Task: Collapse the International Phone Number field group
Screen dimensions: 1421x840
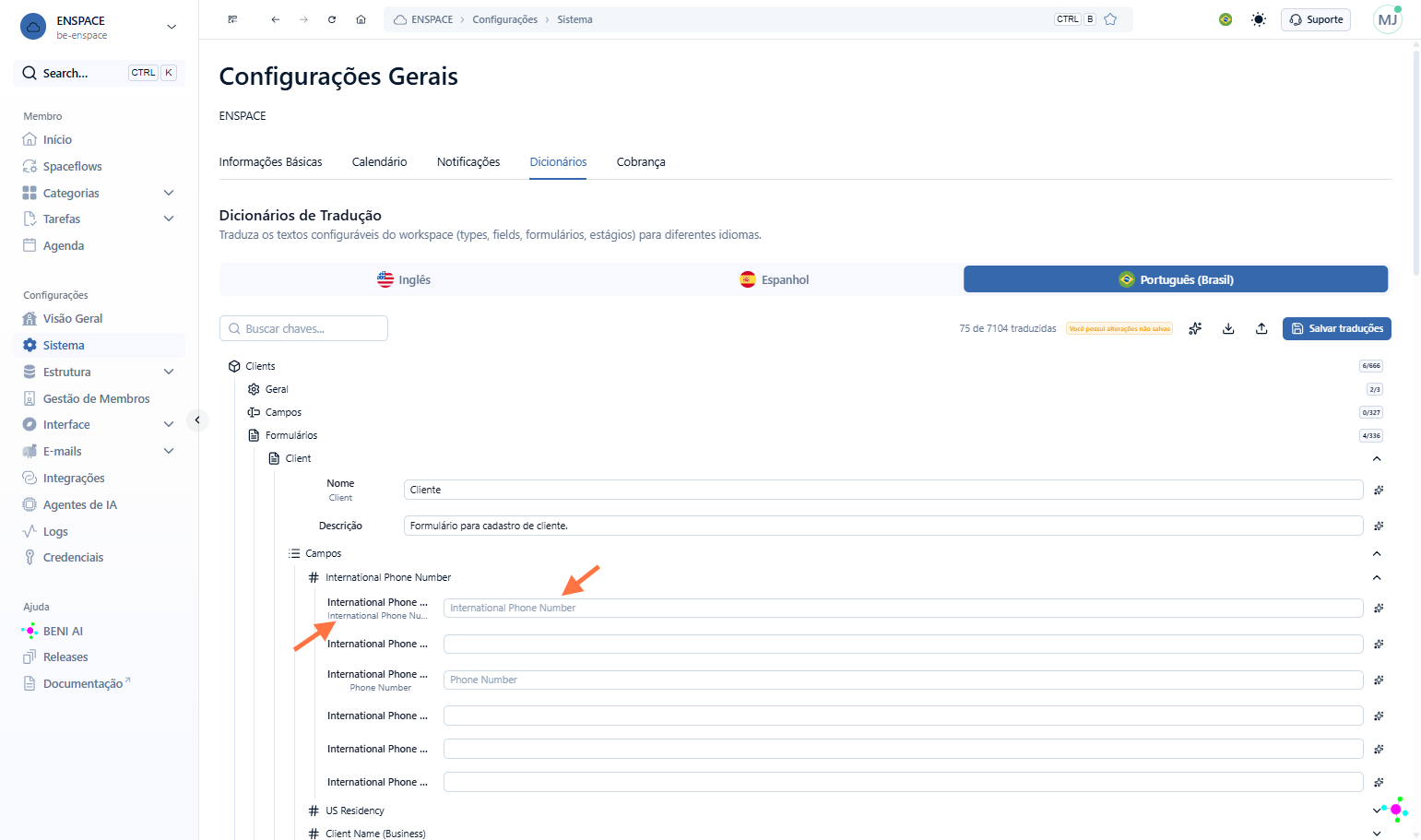Action: click(1377, 577)
